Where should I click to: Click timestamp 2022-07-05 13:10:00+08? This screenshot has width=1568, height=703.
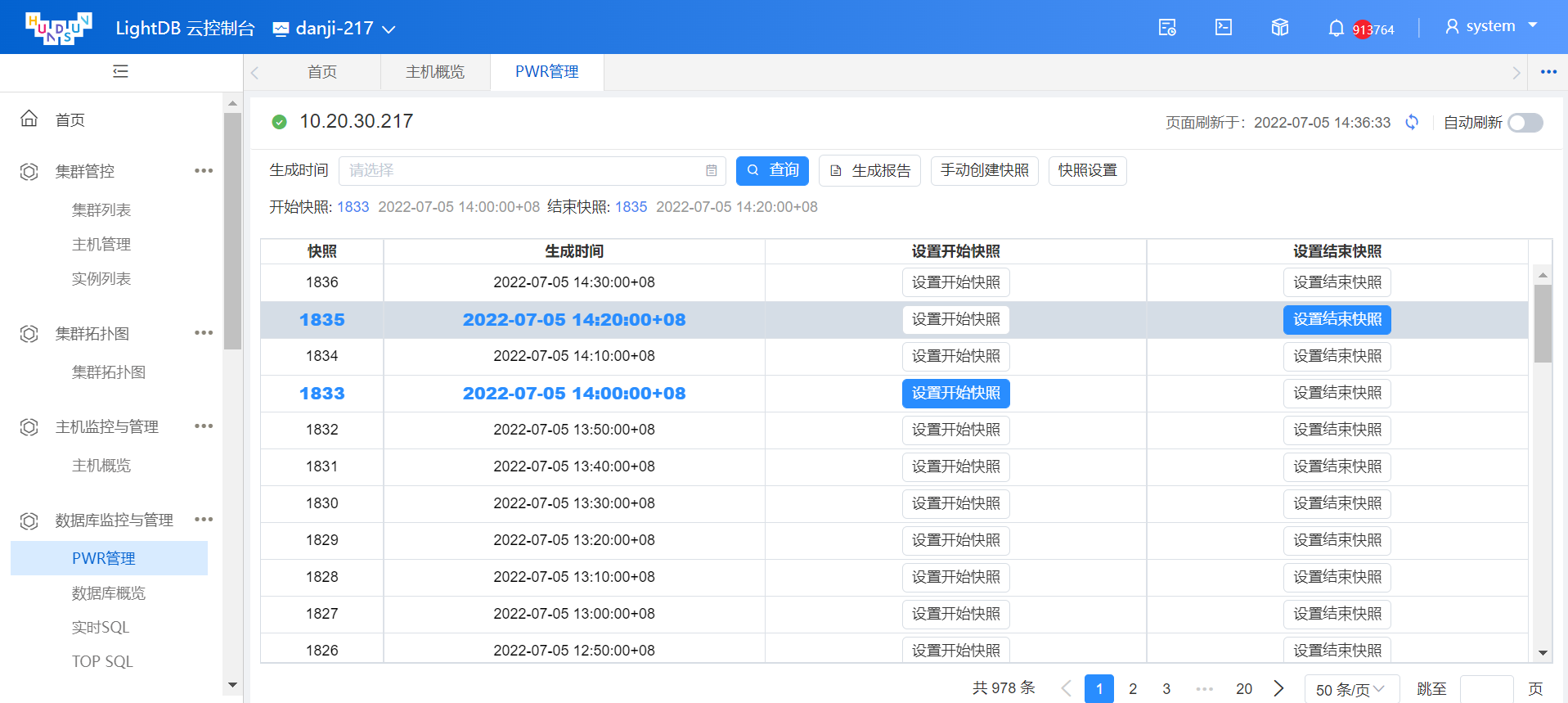pos(574,577)
